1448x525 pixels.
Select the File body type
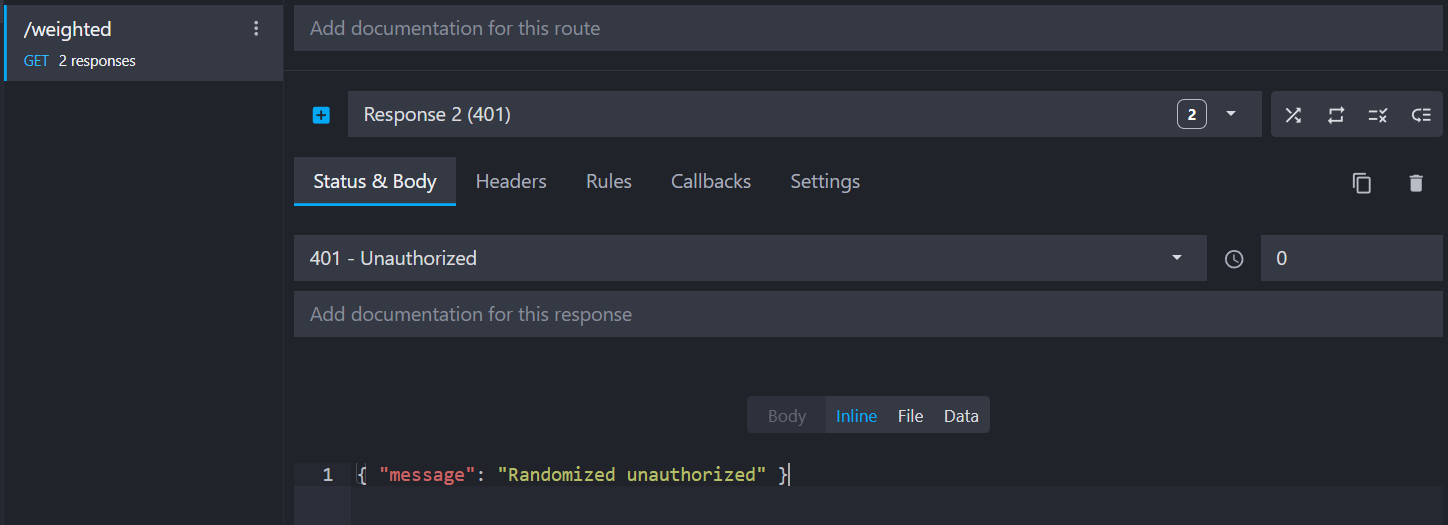tap(910, 416)
